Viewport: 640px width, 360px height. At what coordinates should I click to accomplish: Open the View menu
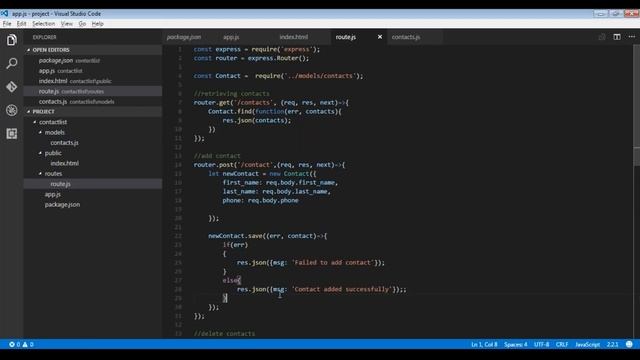[67, 24]
